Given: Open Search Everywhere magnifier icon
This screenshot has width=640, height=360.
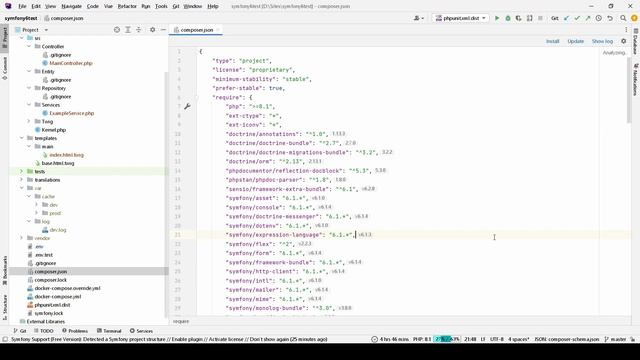Looking at the screenshot, I should click(x=623, y=18).
